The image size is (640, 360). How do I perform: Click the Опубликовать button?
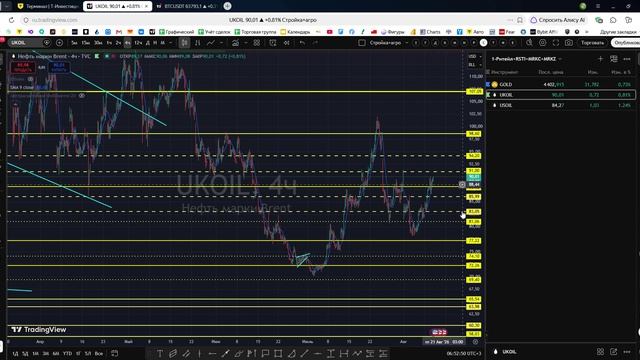coord(625,42)
